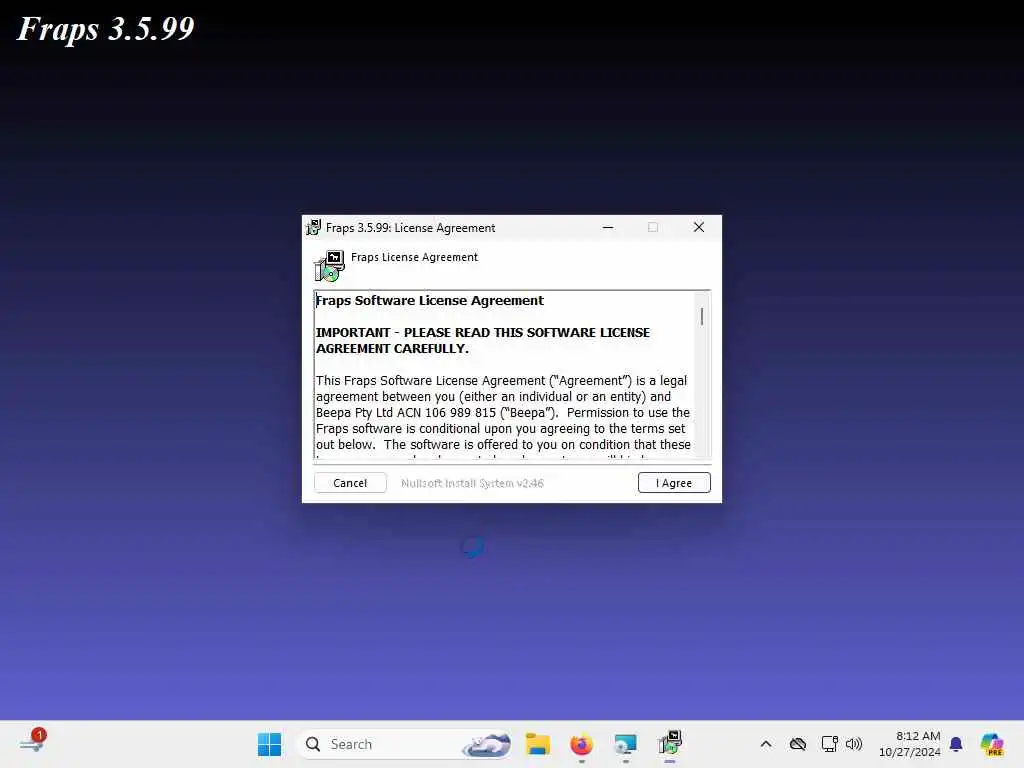Minimize the Fraps installer window
Image resolution: width=1024 pixels, height=768 pixels.
(x=608, y=227)
